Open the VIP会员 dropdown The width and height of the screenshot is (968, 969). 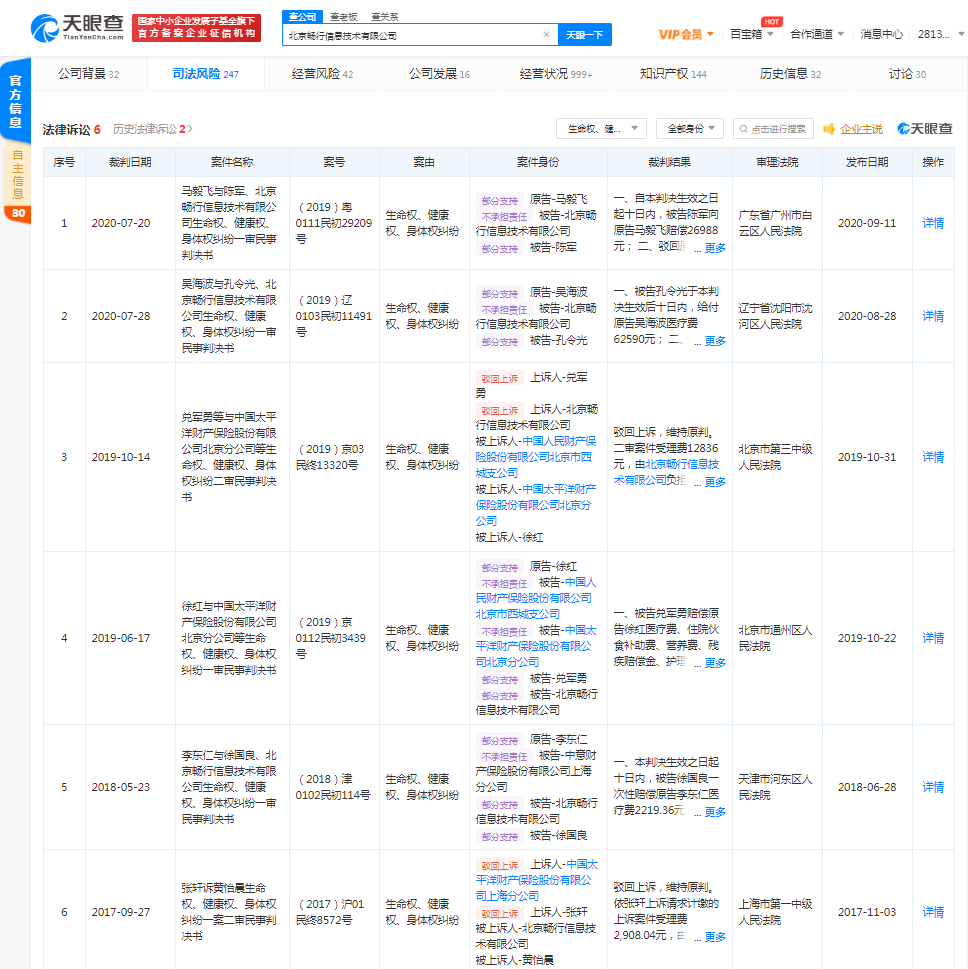[686, 35]
